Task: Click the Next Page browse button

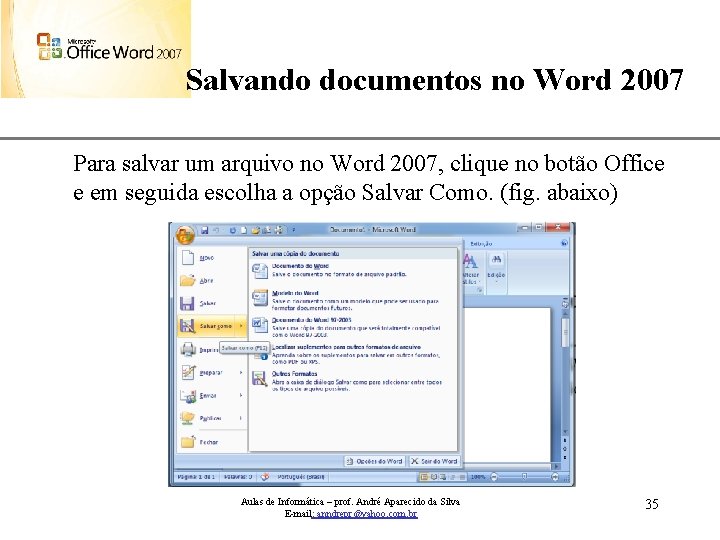Action: pyautogui.click(x=565, y=457)
